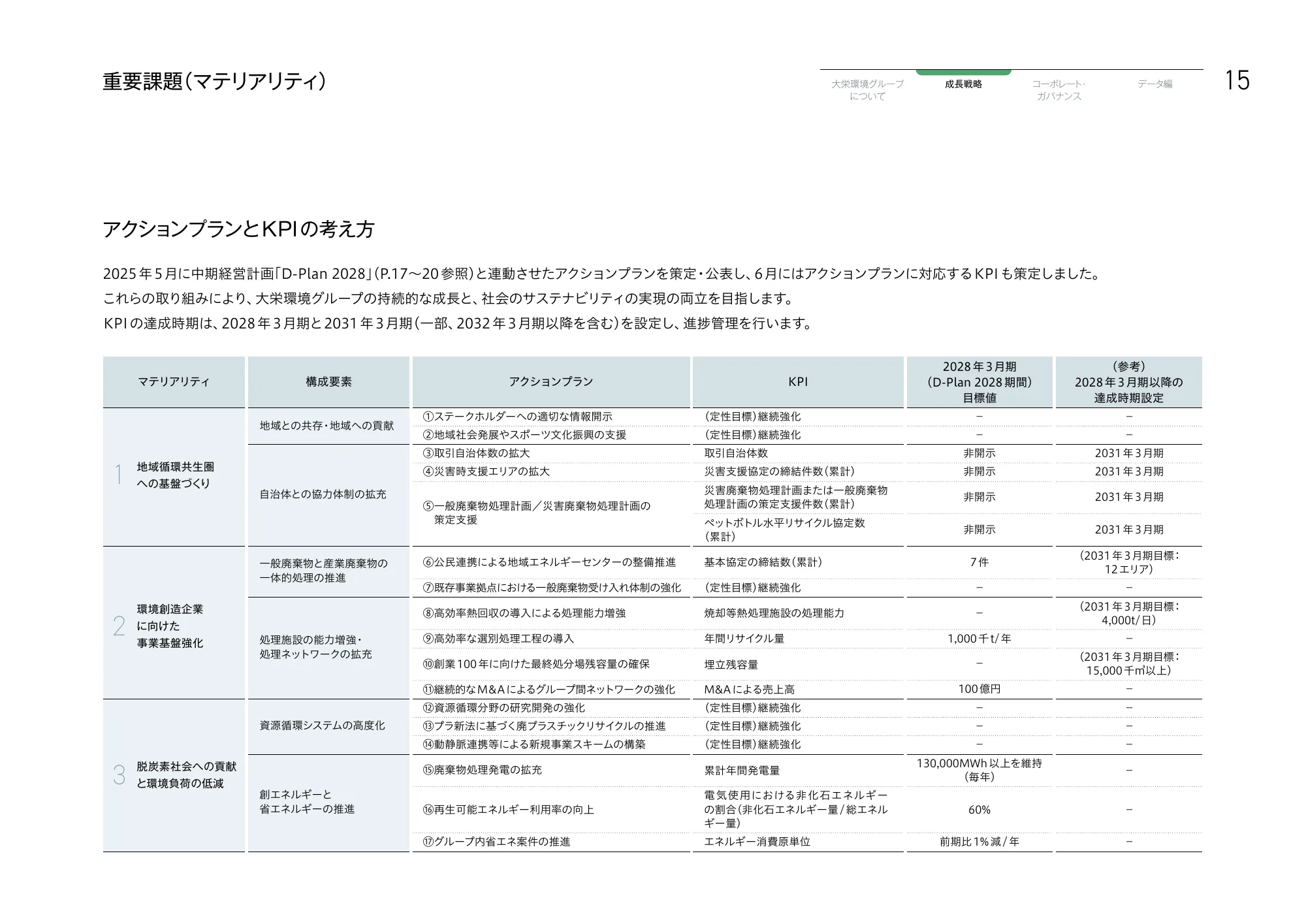Toggle the 60% renewable energy target cell
The image size is (1306, 924).
coord(979,810)
